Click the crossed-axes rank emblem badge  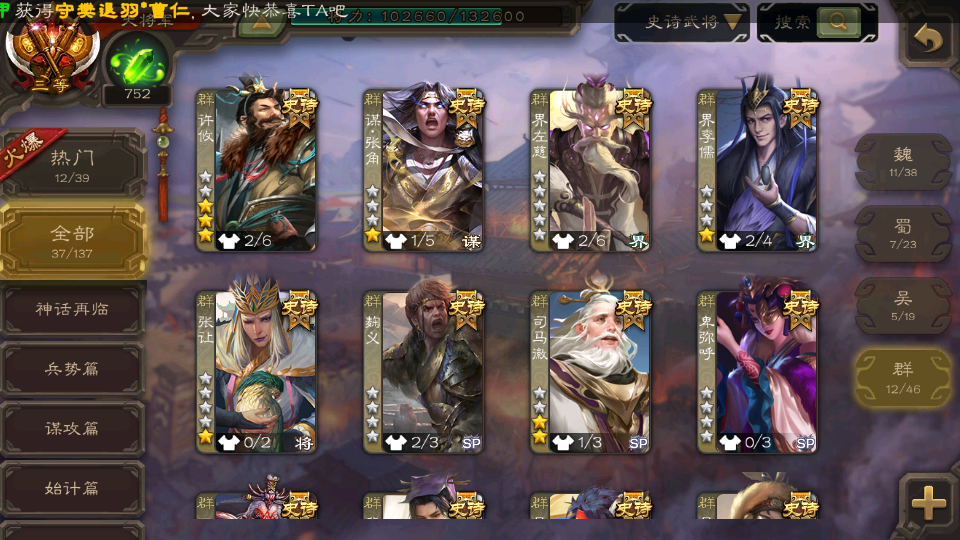tap(52, 57)
